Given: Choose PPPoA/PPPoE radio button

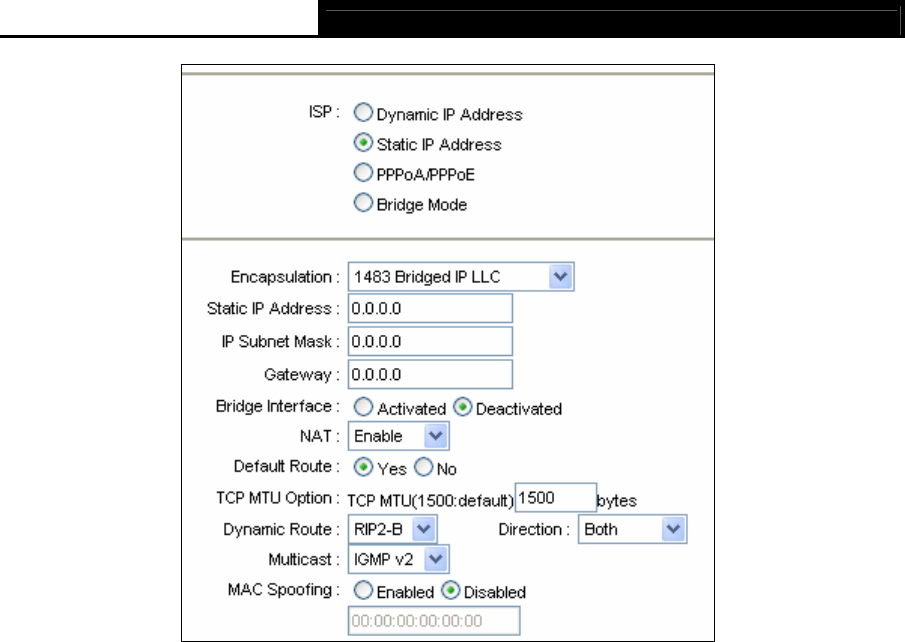Looking at the screenshot, I should click(x=363, y=172).
